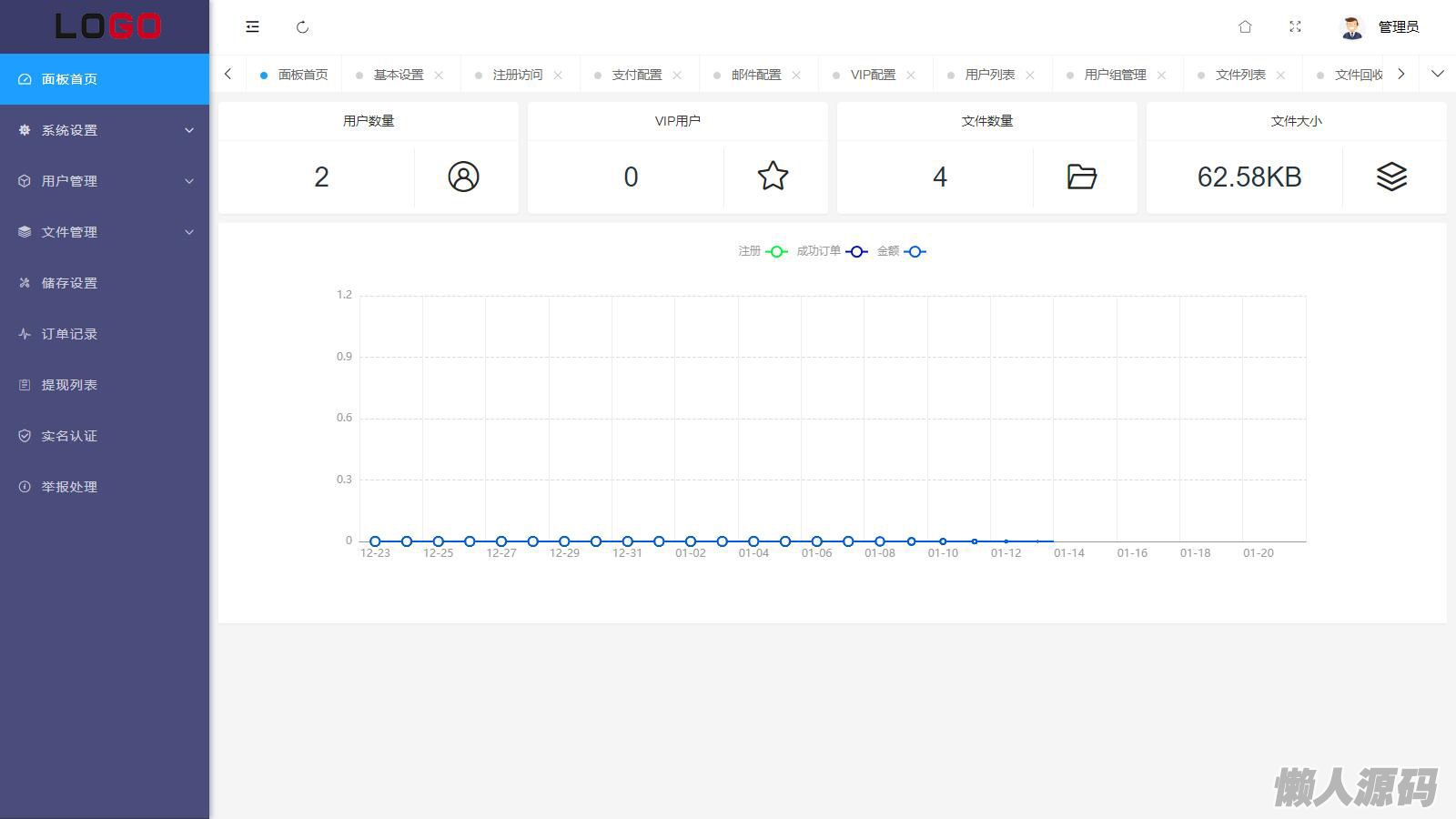The height and width of the screenshot is (819, 1456).
Task: Click the file size layers icon
Action: (x=1390, y=177)
